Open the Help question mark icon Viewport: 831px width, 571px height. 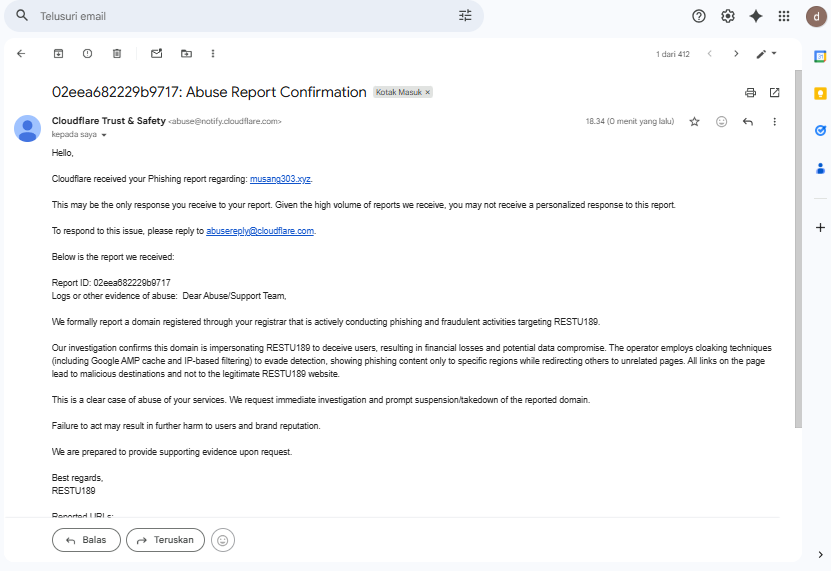(699, 16)
